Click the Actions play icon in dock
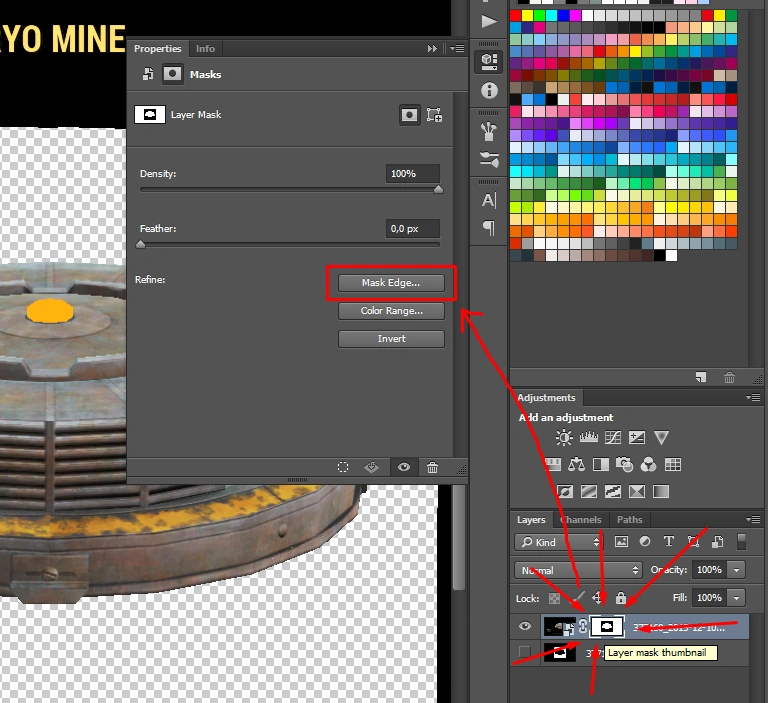 (489, 22)
